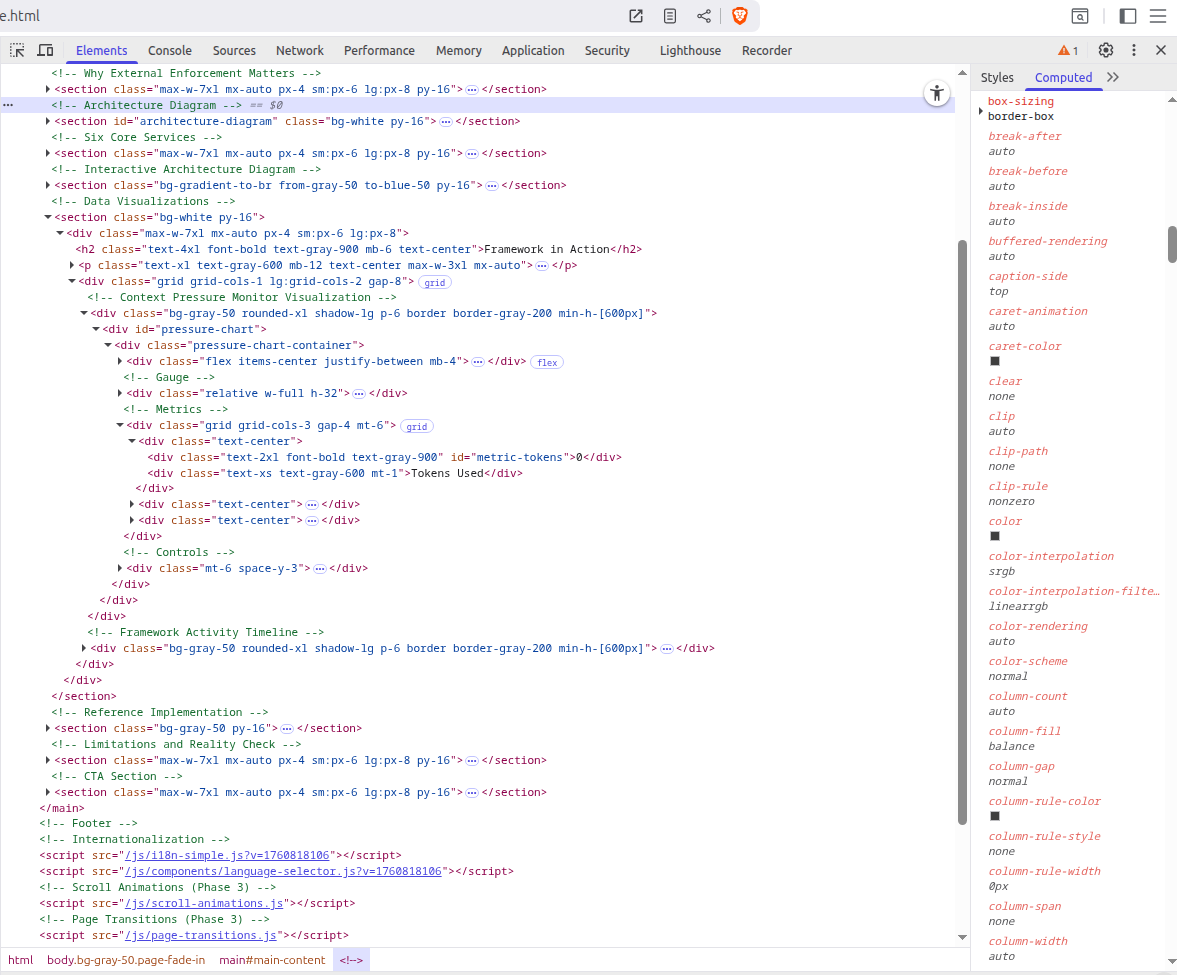This screenshot has width=1177, height=975.
Task: Open the Styles tab in sidebar
Action: coord(996,77)
